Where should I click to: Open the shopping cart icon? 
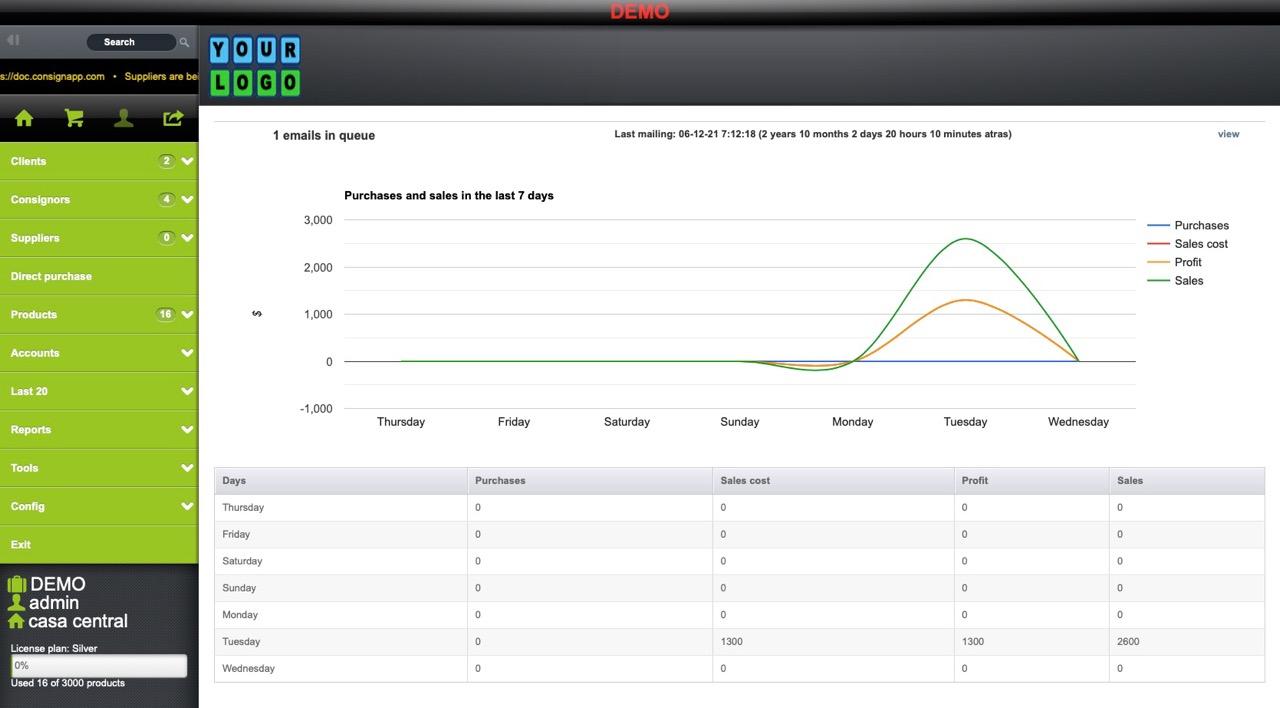coord(74,118)
